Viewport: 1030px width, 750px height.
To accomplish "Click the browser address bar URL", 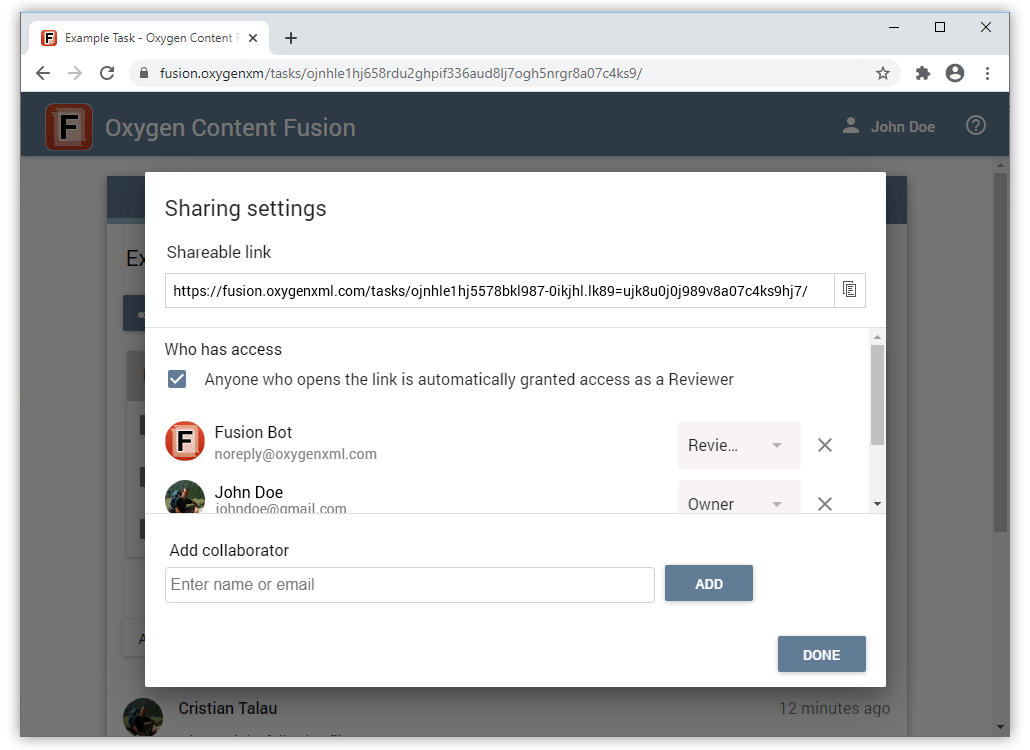I will pyautogui.click(x=401, y=73).
